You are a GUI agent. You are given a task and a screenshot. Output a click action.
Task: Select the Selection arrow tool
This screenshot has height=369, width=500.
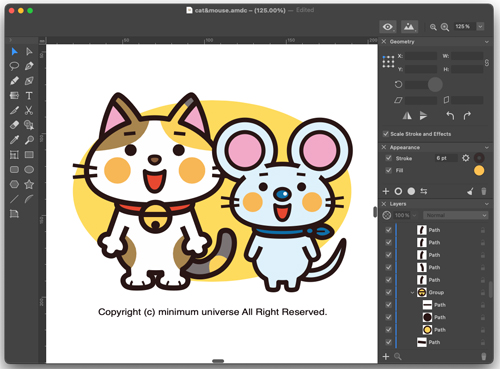click(x=14, y=52)
